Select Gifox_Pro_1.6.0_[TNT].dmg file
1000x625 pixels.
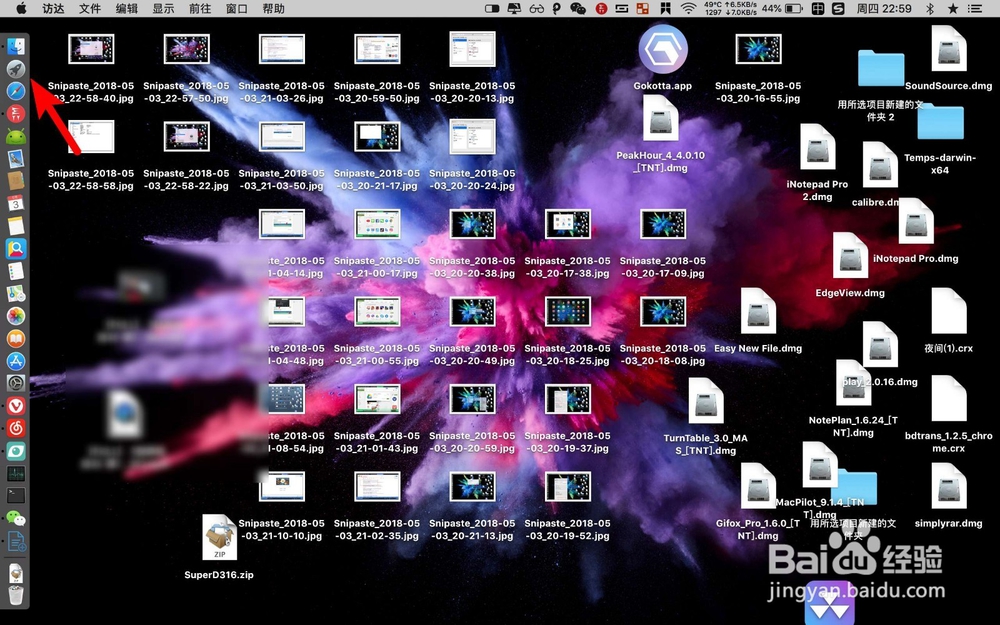click(x=758, y=487)
